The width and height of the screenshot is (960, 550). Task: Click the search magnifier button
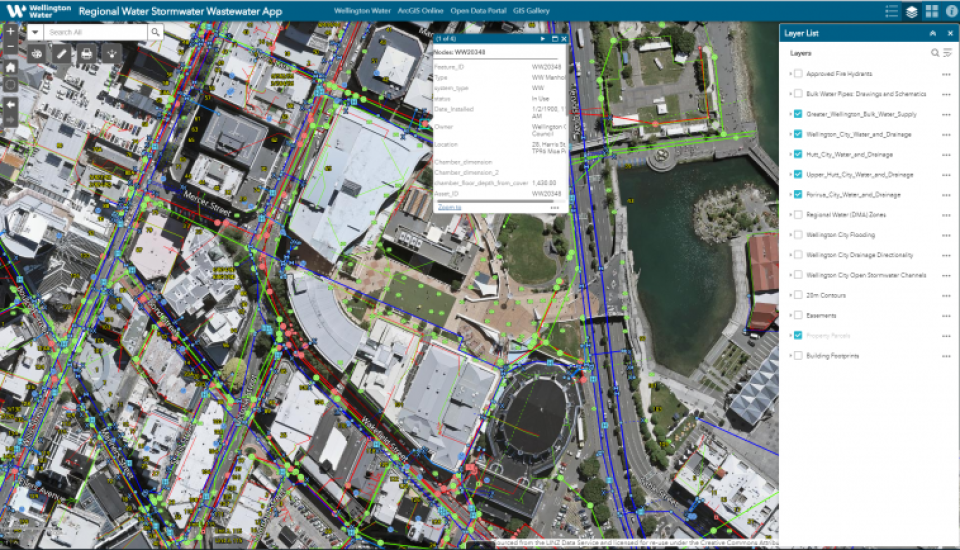click(x=156, y=32)
